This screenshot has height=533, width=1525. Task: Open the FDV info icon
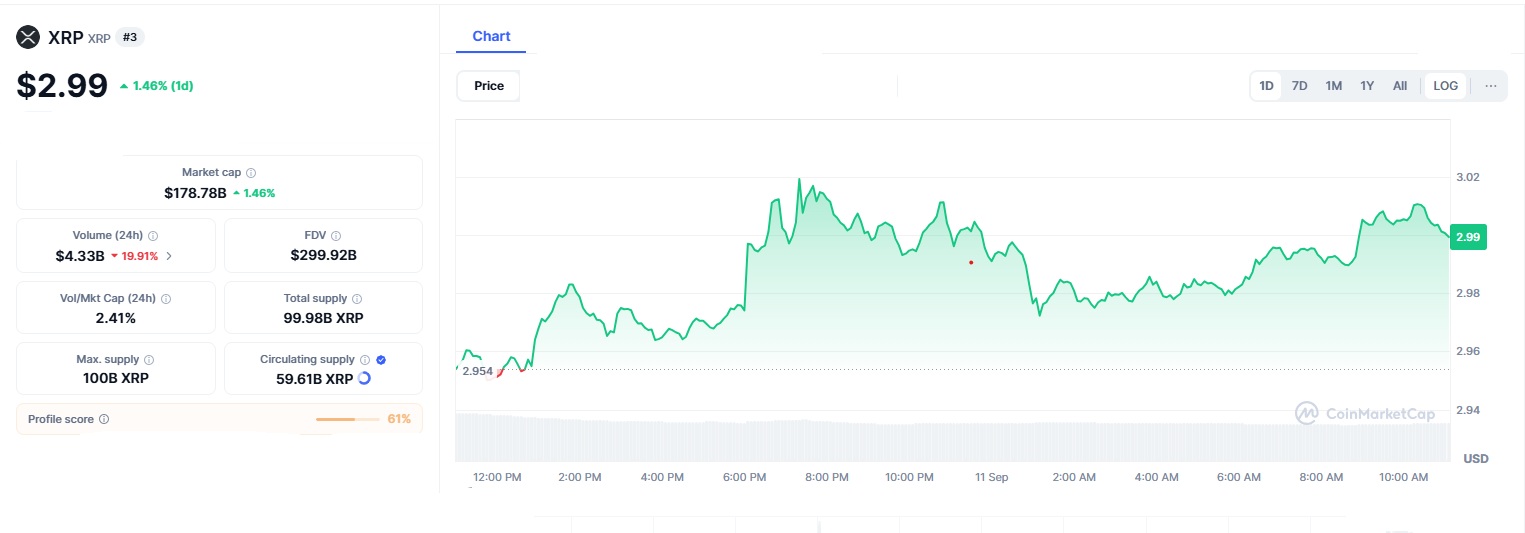(336, 236)
